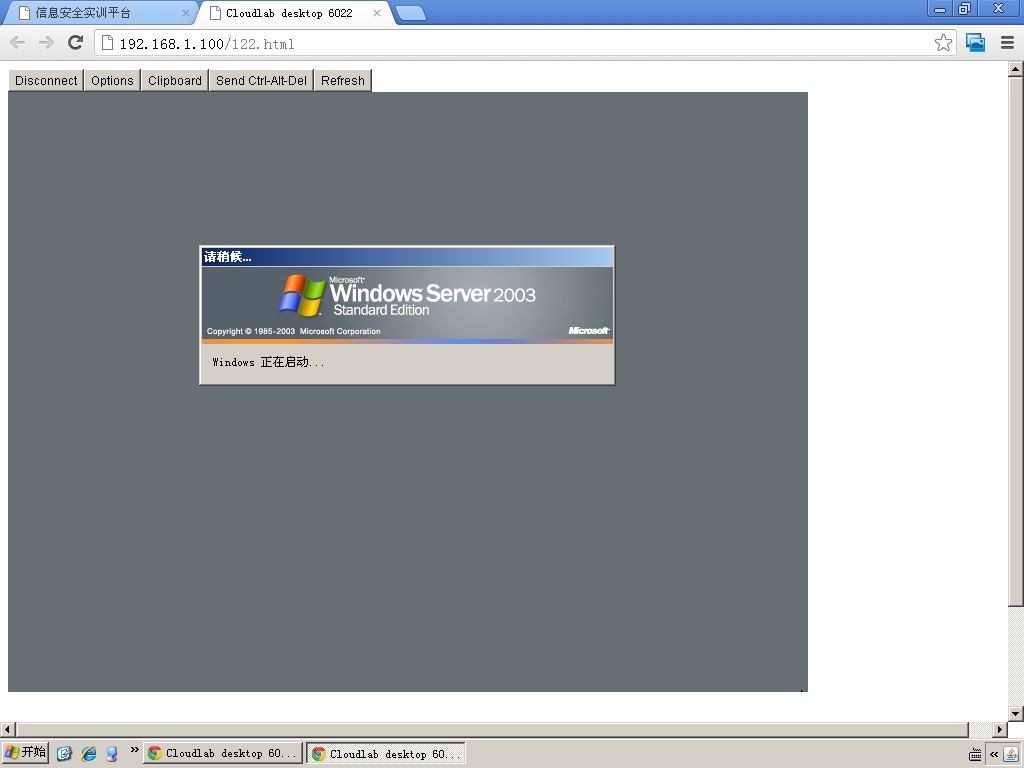
Task: Click the vertical scrollbar up arrow
Action: [x=1016, y=68]
